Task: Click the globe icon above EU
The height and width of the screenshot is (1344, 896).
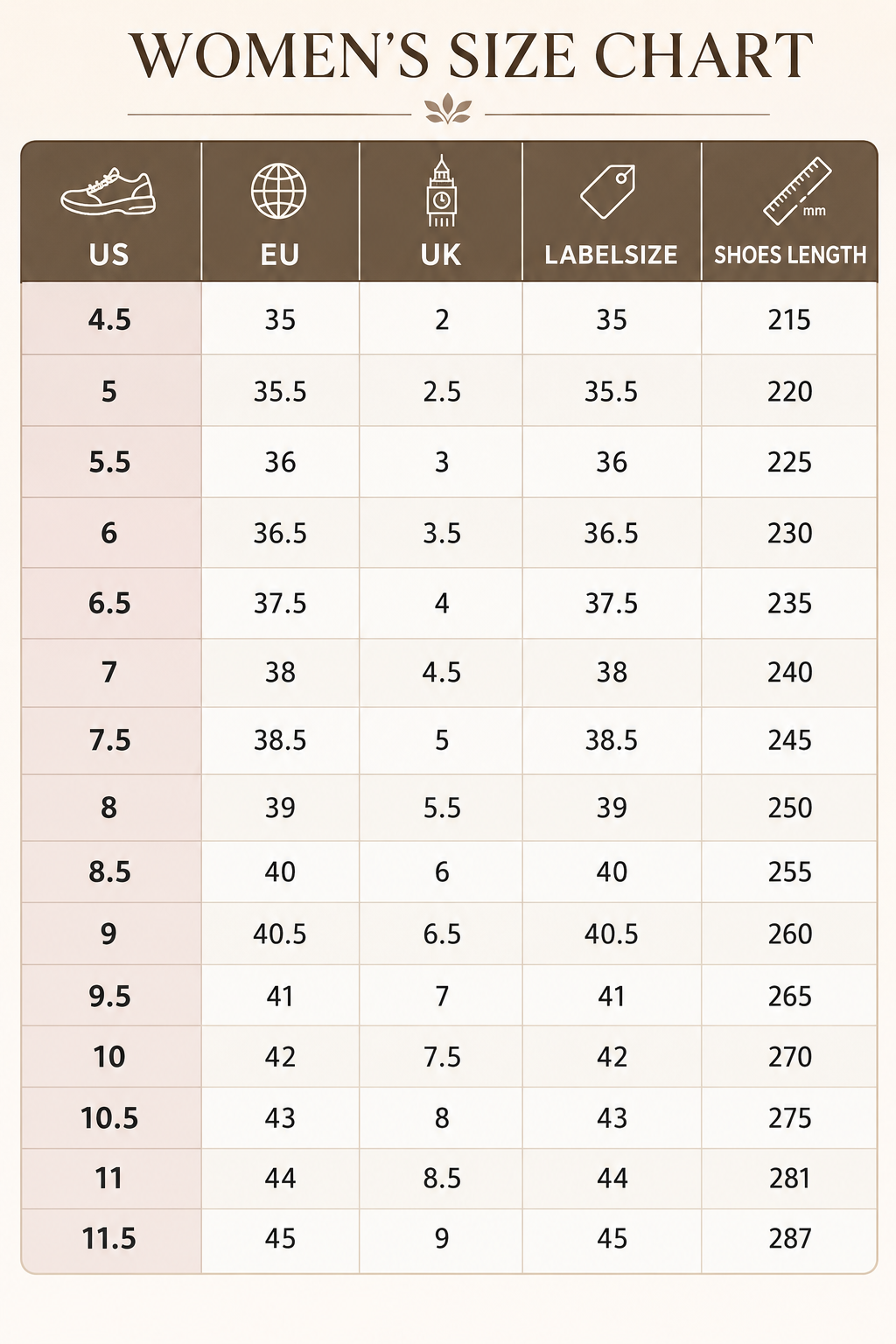Action: (x=279, y=191)
